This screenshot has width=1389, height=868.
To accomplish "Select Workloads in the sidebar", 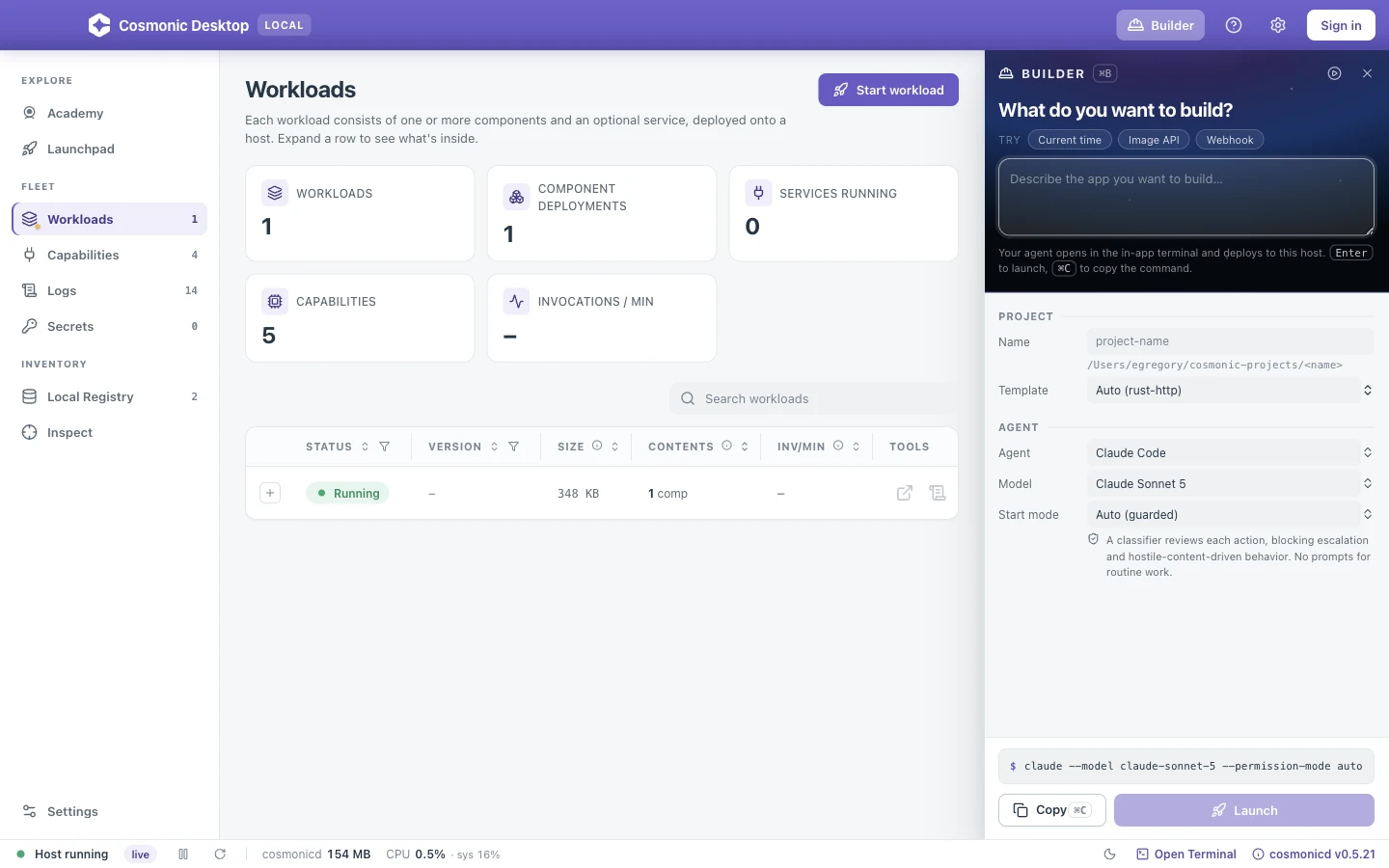I will (x=110, y=219).
